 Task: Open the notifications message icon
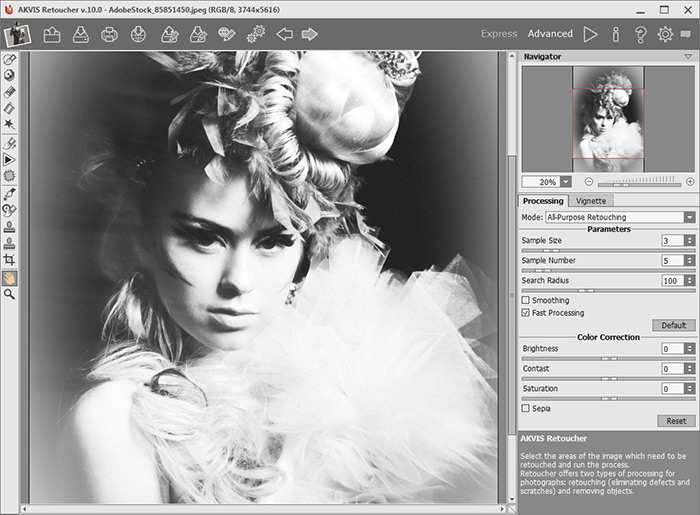(686, 34)
